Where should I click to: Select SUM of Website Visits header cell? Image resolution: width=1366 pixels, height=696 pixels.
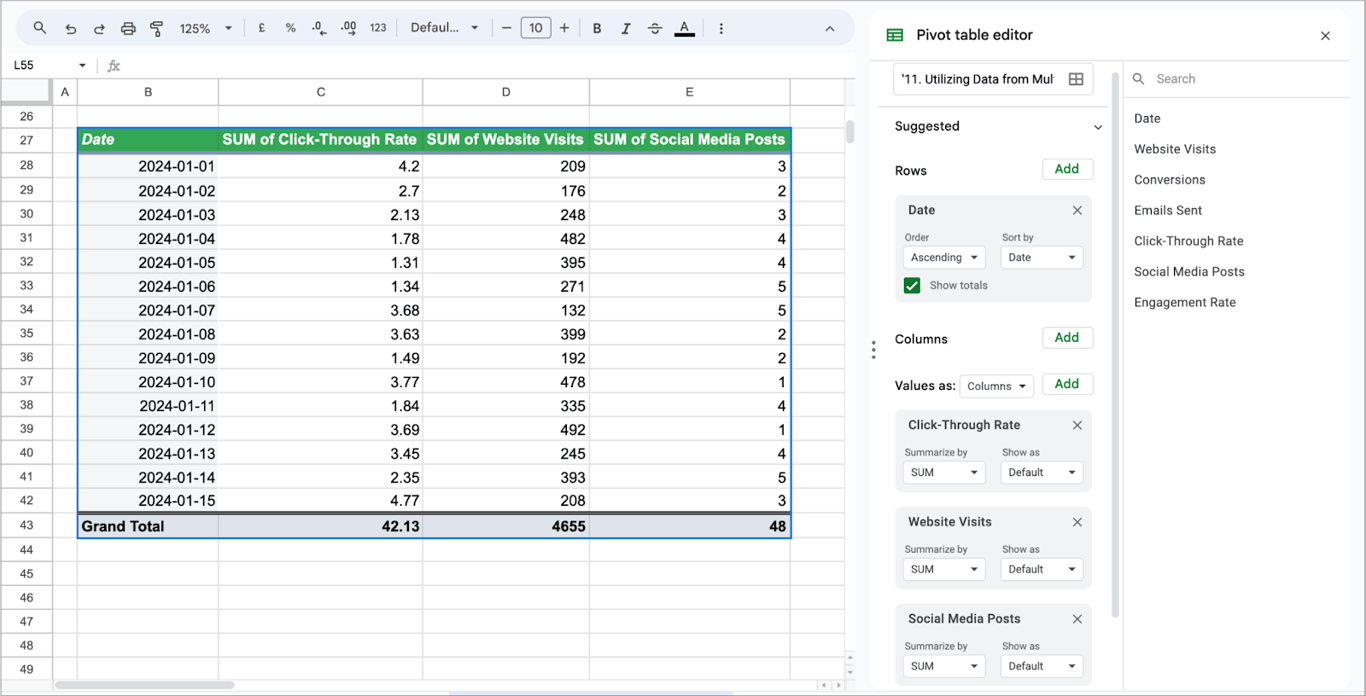coord(506,139)
